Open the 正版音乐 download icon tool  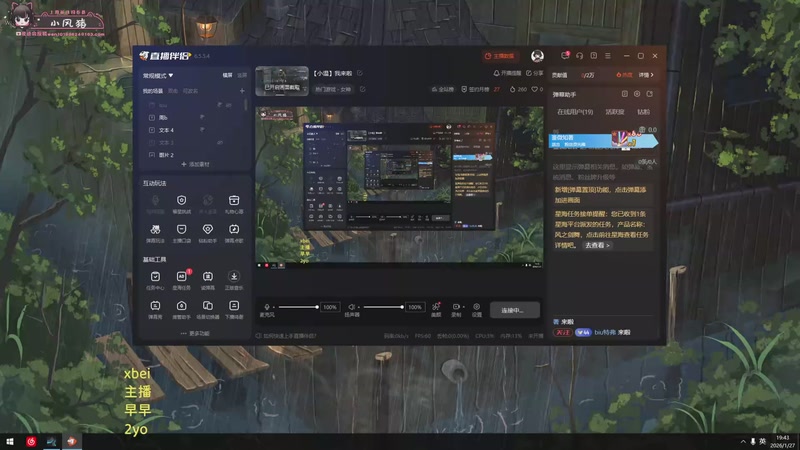pyautogui.click(x=234, y=277)
